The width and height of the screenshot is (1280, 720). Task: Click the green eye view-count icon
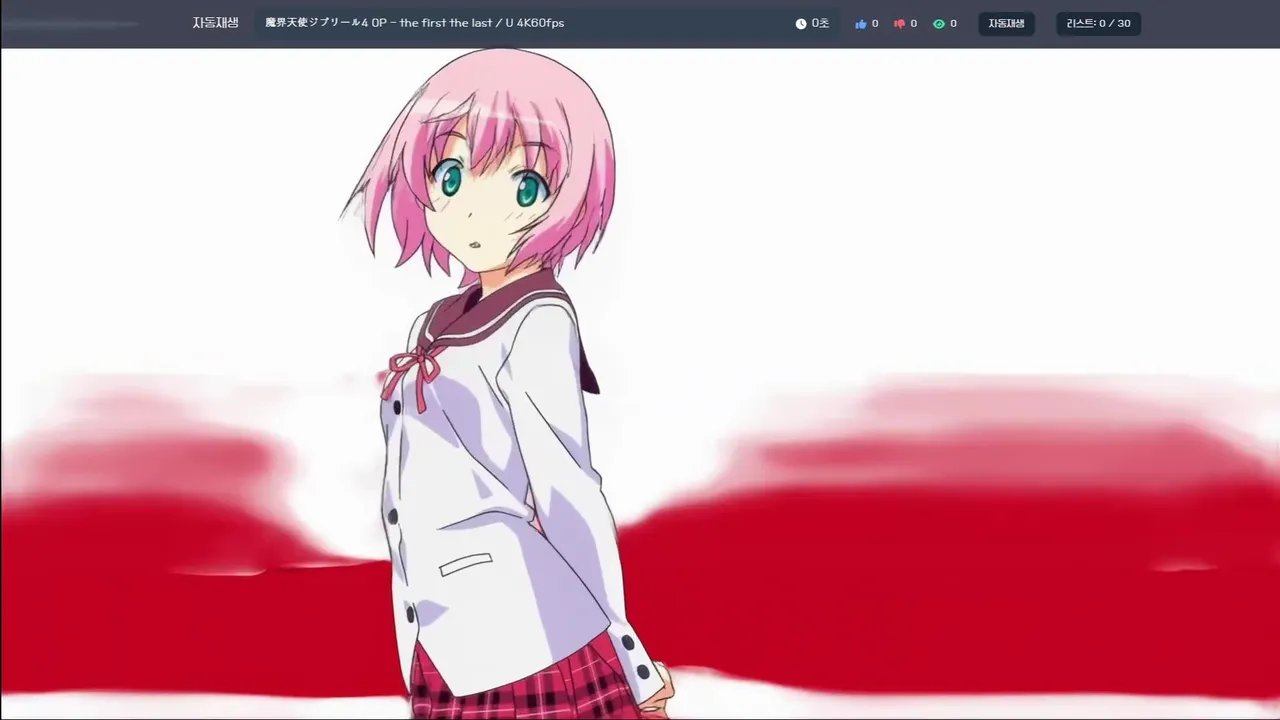point(939,24)
